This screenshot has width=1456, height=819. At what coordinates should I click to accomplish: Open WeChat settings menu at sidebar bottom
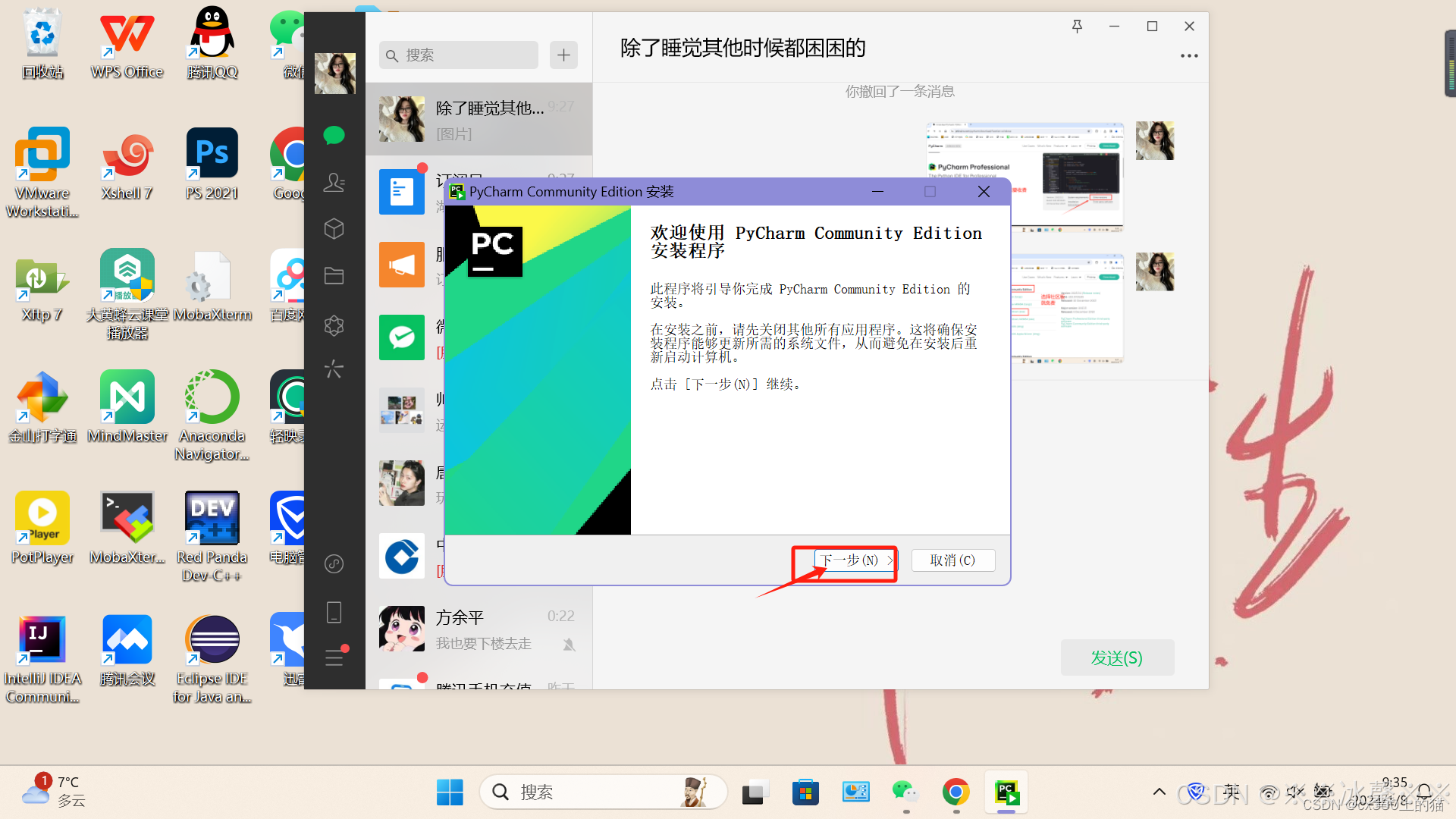click(334, 657)
